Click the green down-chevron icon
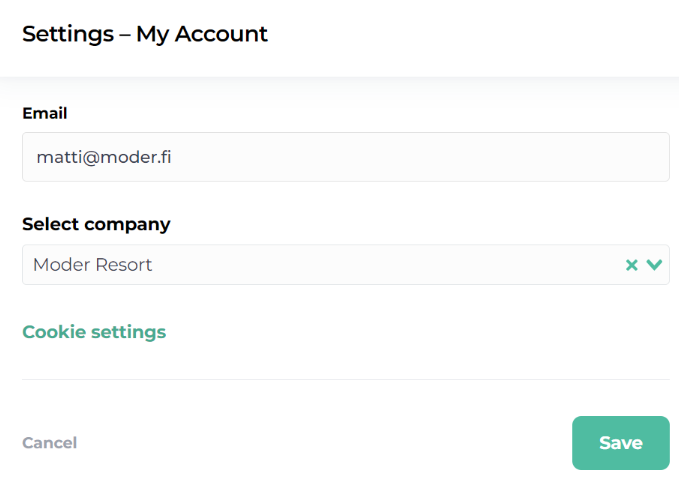Image resolution: width=679 pixels, height=502 pixels. (x=655, y=265)
